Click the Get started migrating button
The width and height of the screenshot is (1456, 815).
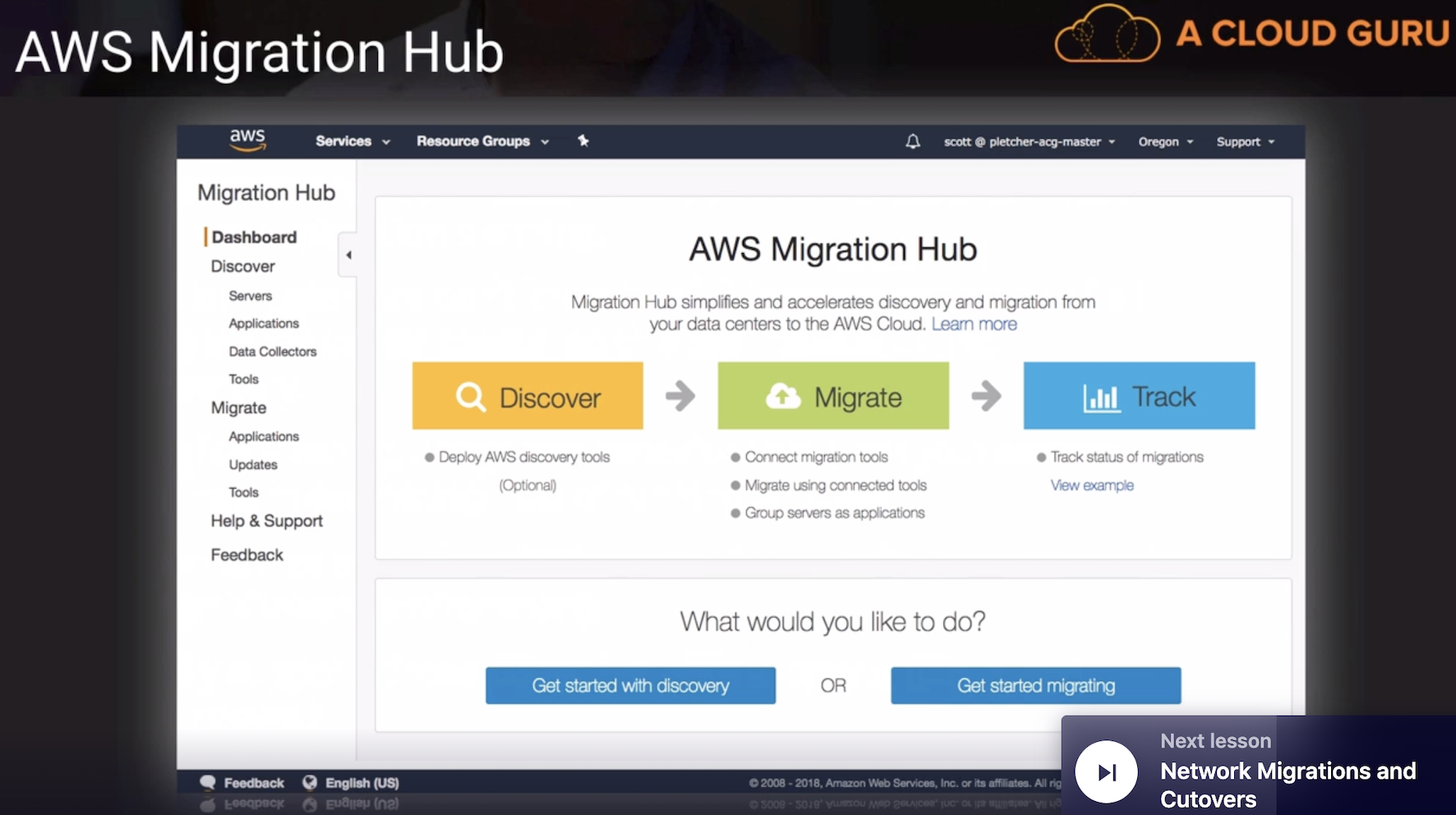1035,685
